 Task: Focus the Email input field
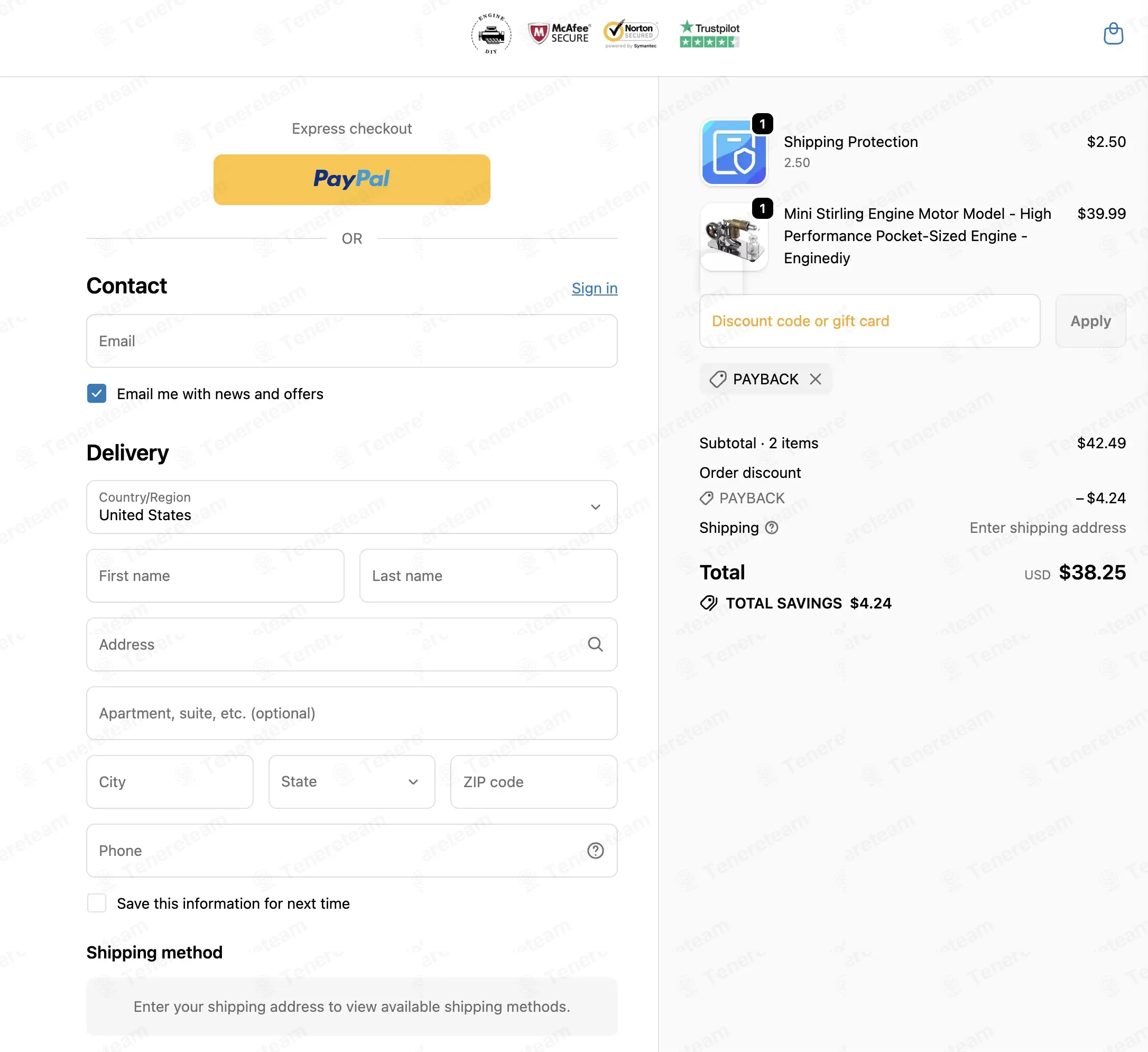[x=352, y=341]
